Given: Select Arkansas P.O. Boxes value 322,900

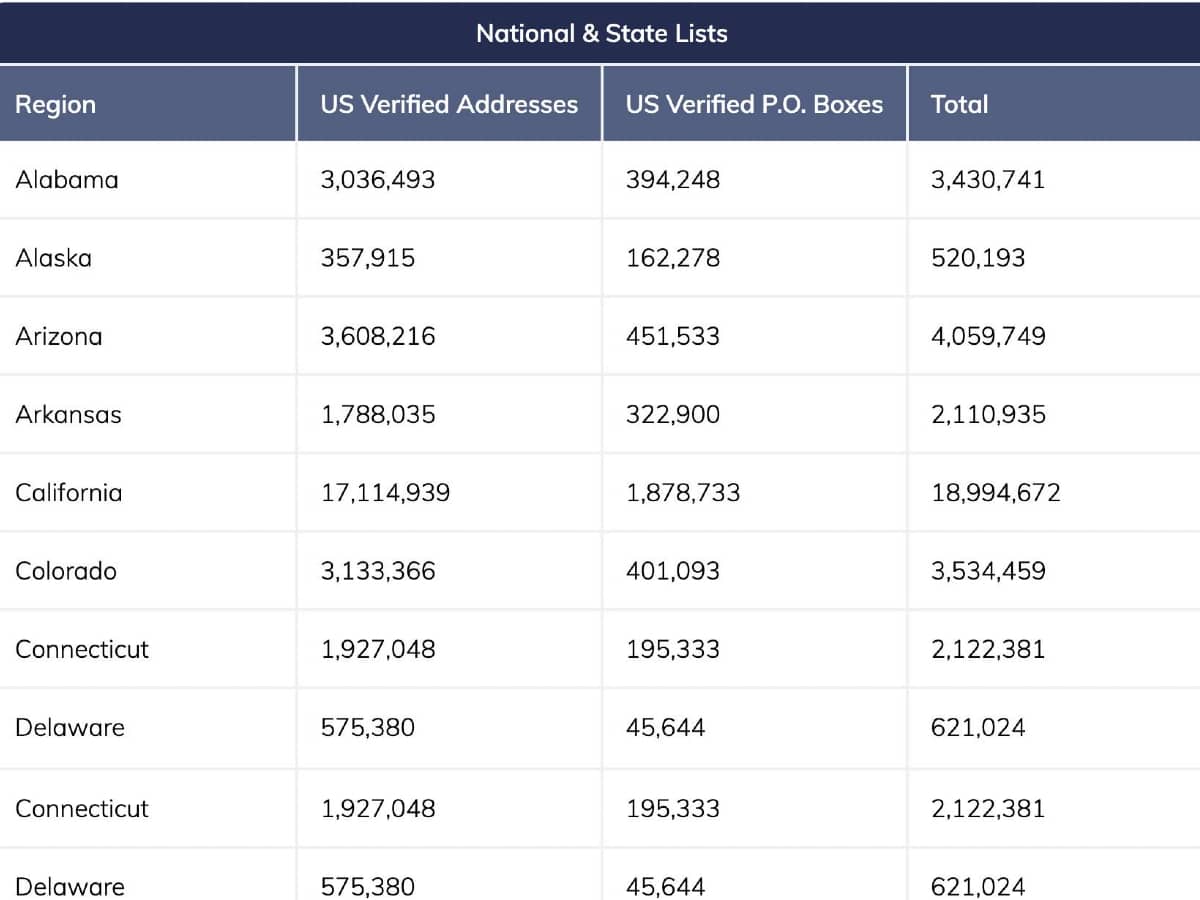Looking at the screenshot, I should 672,414.
